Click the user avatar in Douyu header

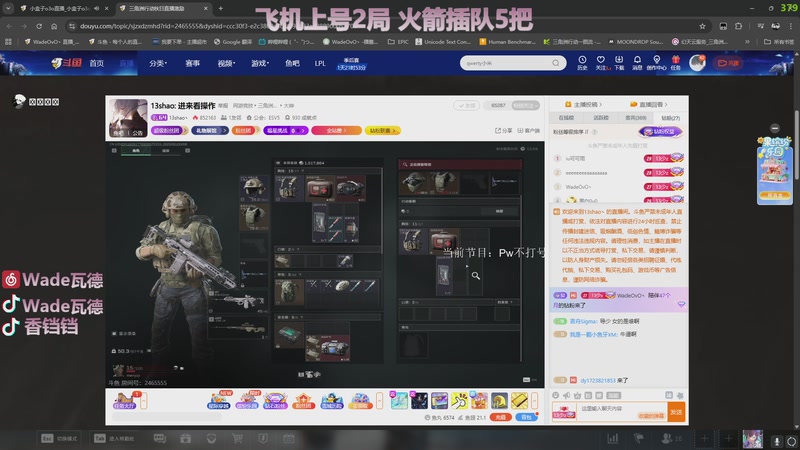tap(697, 63)
